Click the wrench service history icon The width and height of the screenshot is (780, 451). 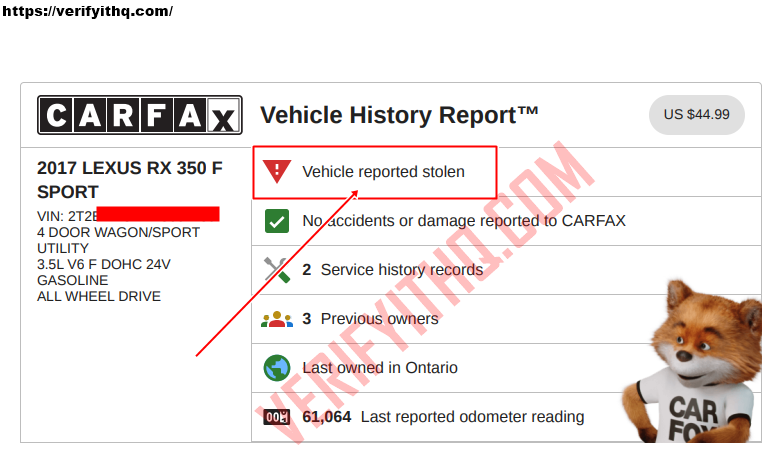(276, 270)
